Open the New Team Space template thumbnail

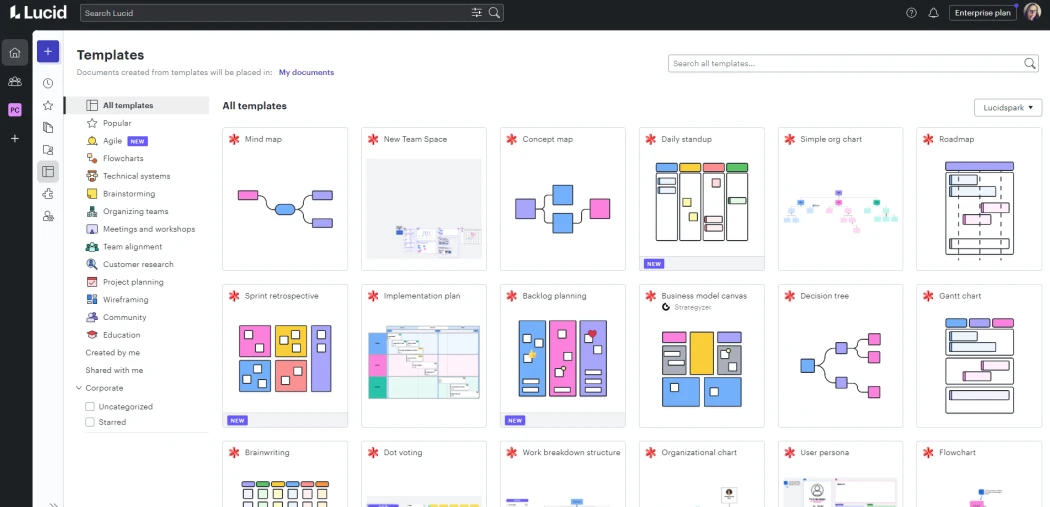coord(424,209)
